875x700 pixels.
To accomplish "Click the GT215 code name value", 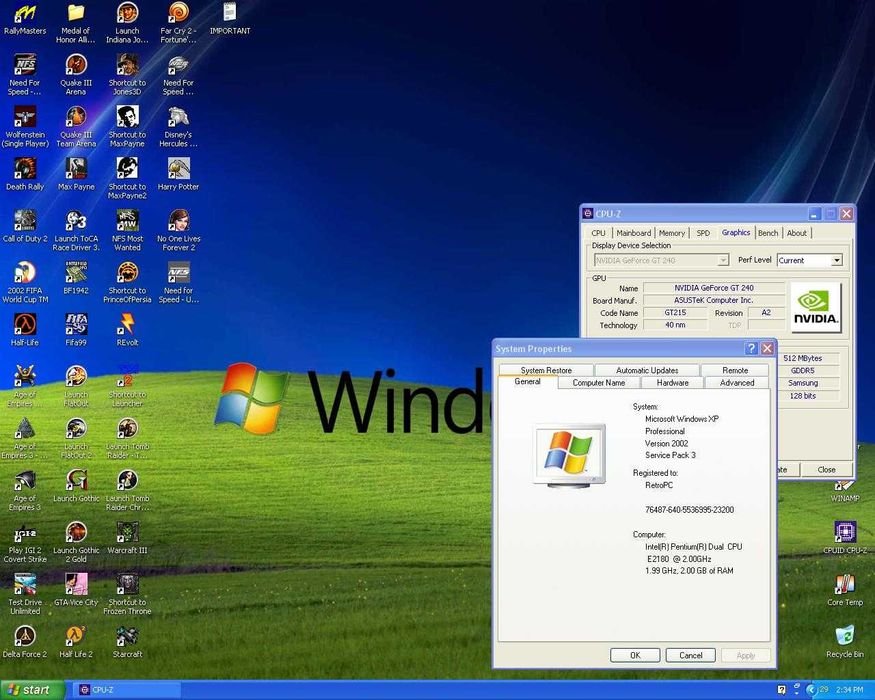I will [x=675, y=313].
